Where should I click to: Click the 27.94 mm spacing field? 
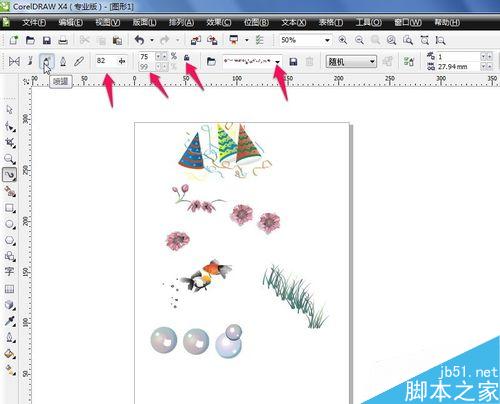click(458, 67)
